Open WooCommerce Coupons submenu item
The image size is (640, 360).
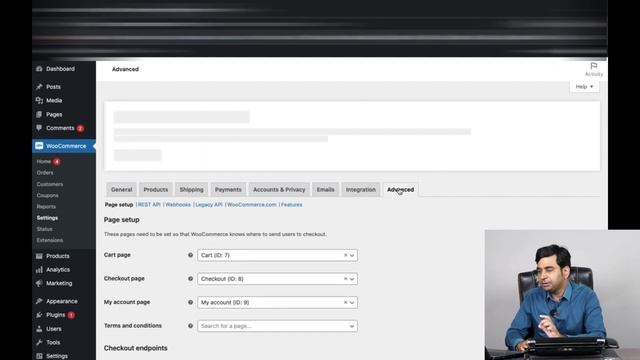[x=47, y=196]
